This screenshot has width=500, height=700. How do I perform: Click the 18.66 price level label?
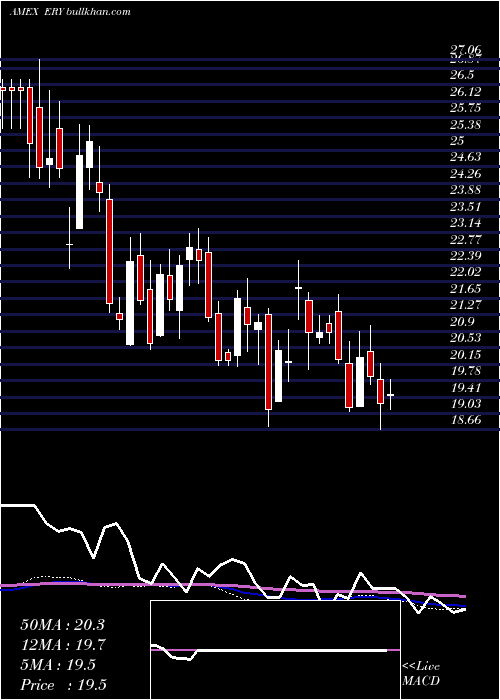[x=465, y=420]
